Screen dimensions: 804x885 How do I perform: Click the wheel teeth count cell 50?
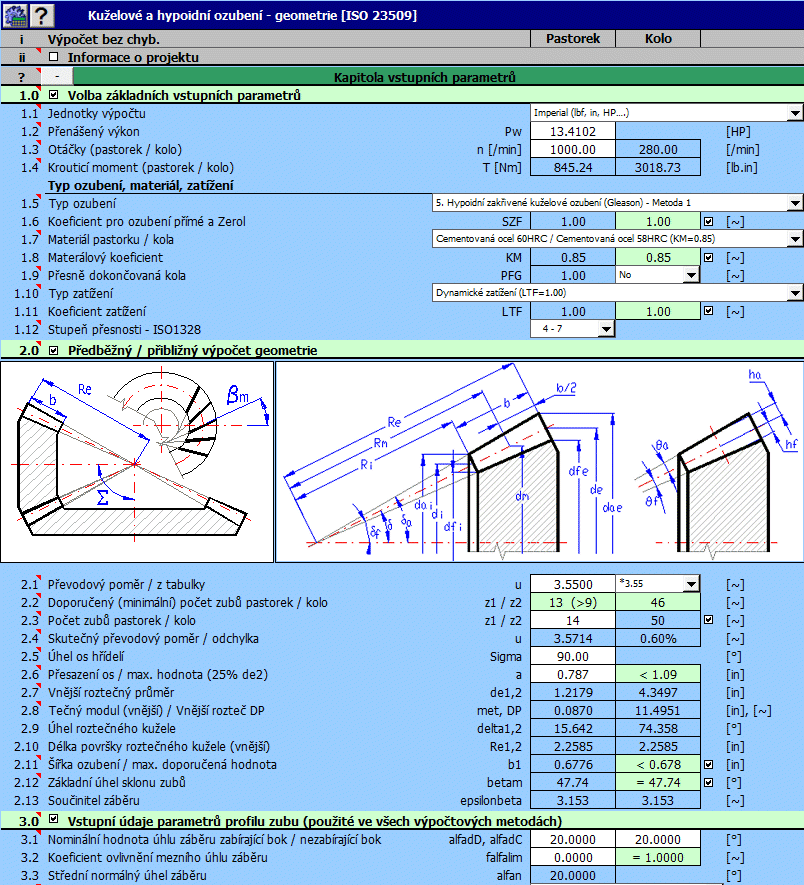[658, 620]
